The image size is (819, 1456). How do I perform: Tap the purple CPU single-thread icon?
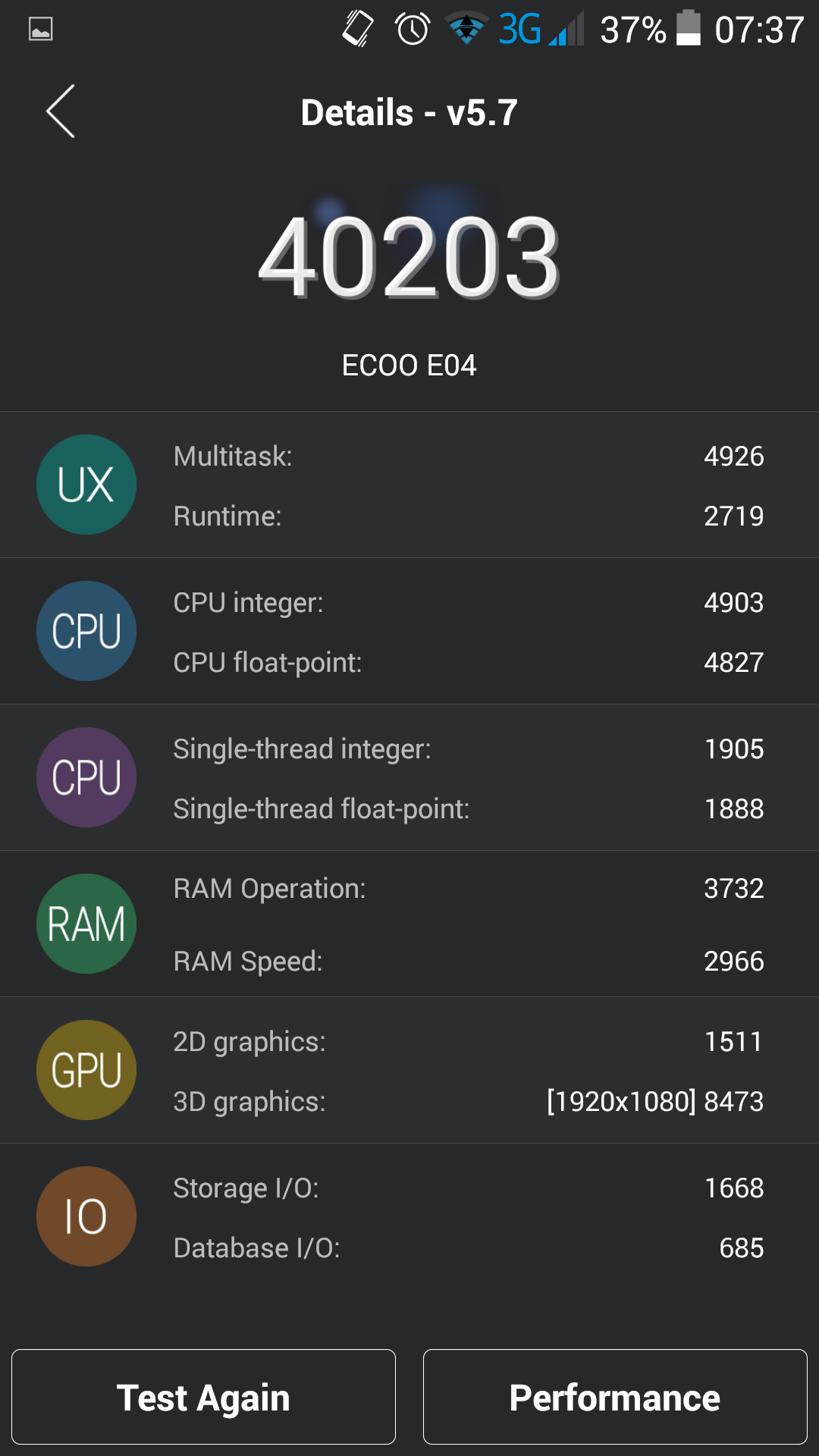tap(86, 777)
